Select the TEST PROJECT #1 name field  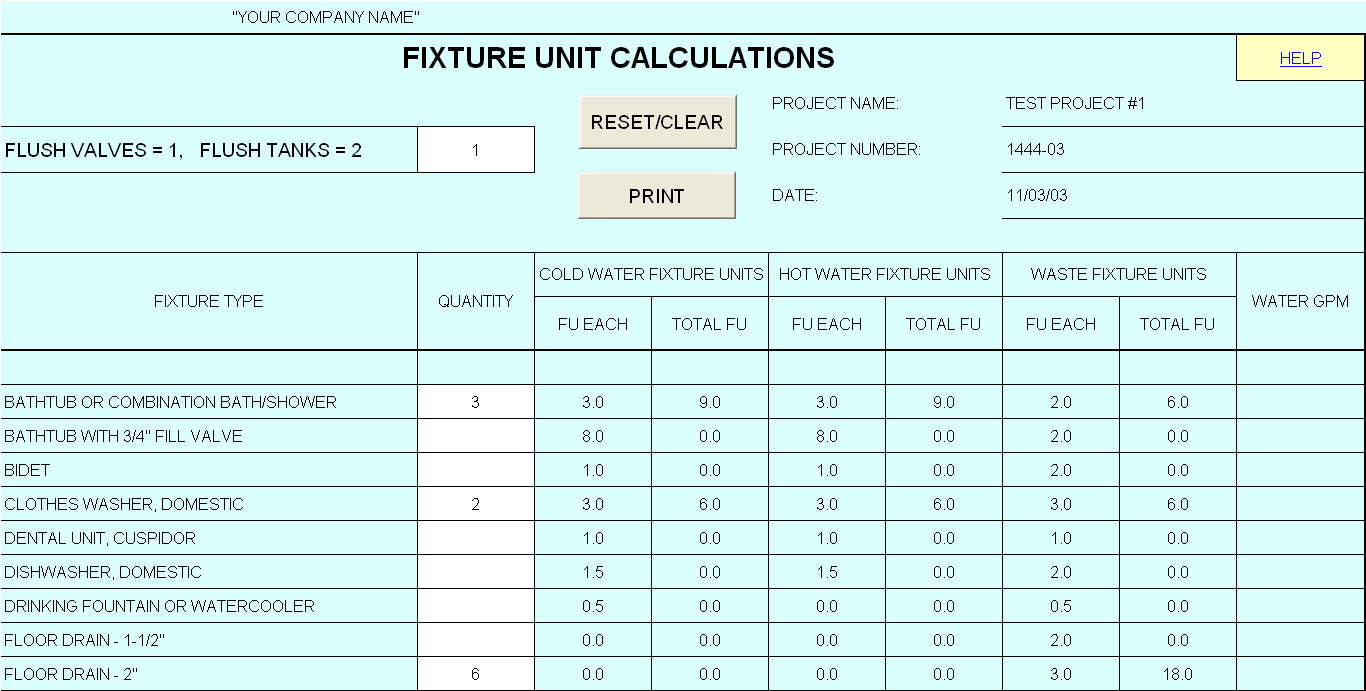coord(1184,103)
